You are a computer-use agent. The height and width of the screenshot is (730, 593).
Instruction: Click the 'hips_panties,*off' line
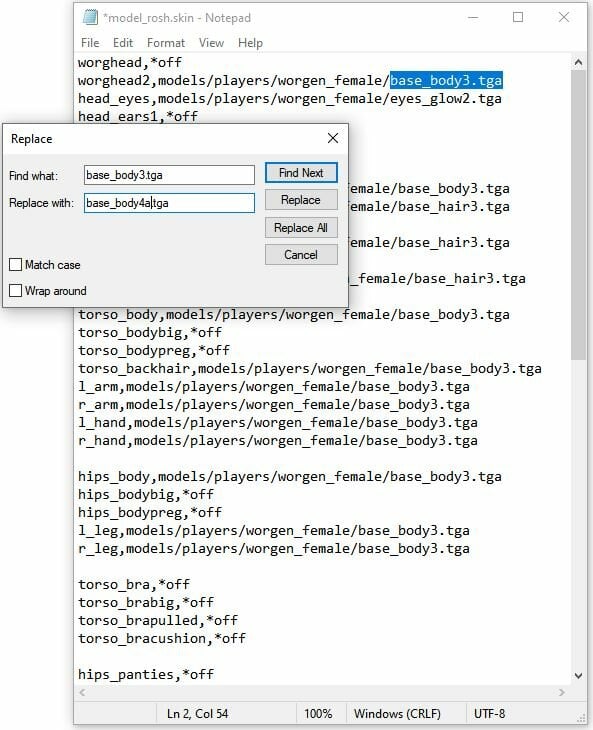[146, 675]
